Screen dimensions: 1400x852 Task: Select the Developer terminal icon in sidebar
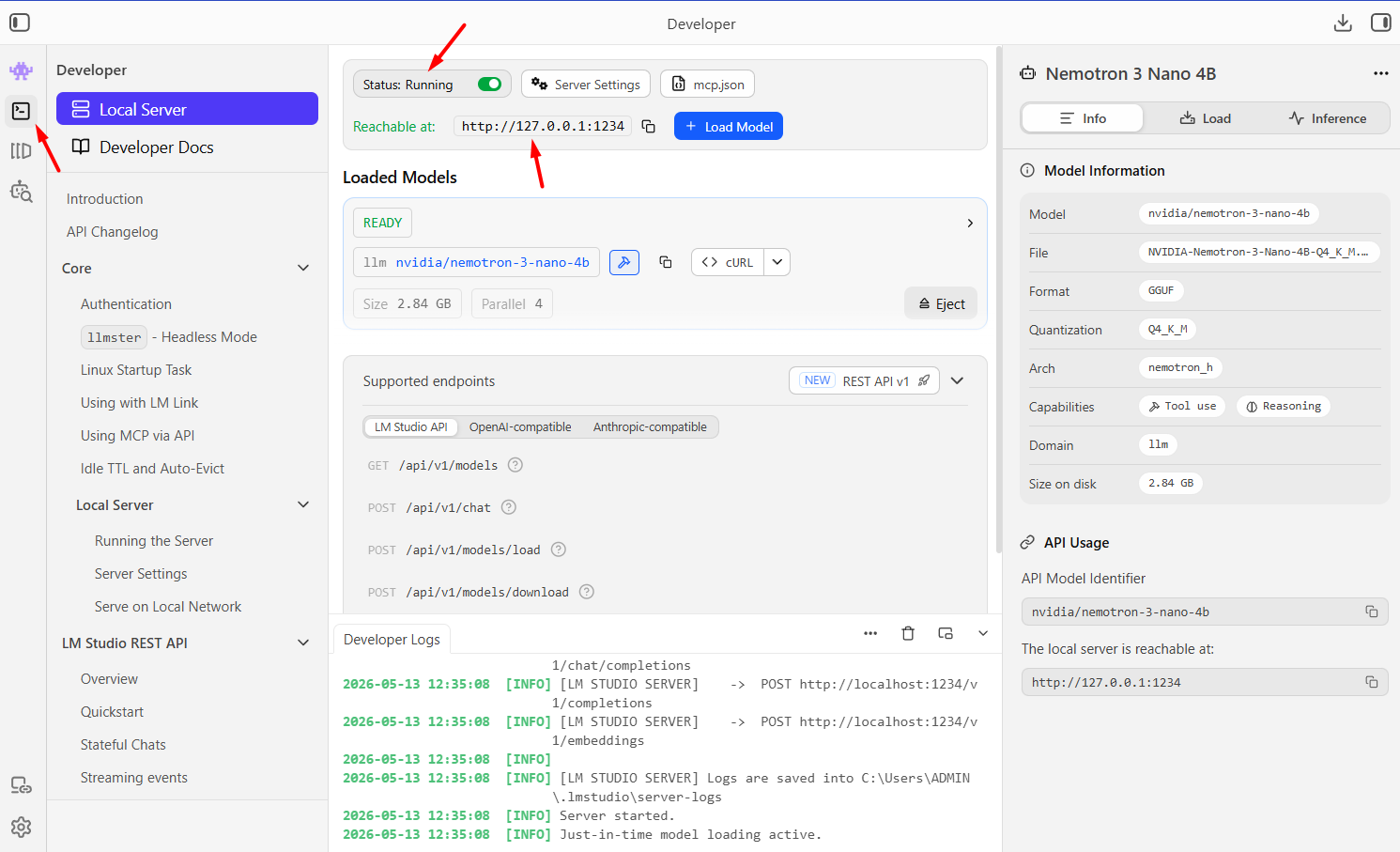[x=21, y=111]
